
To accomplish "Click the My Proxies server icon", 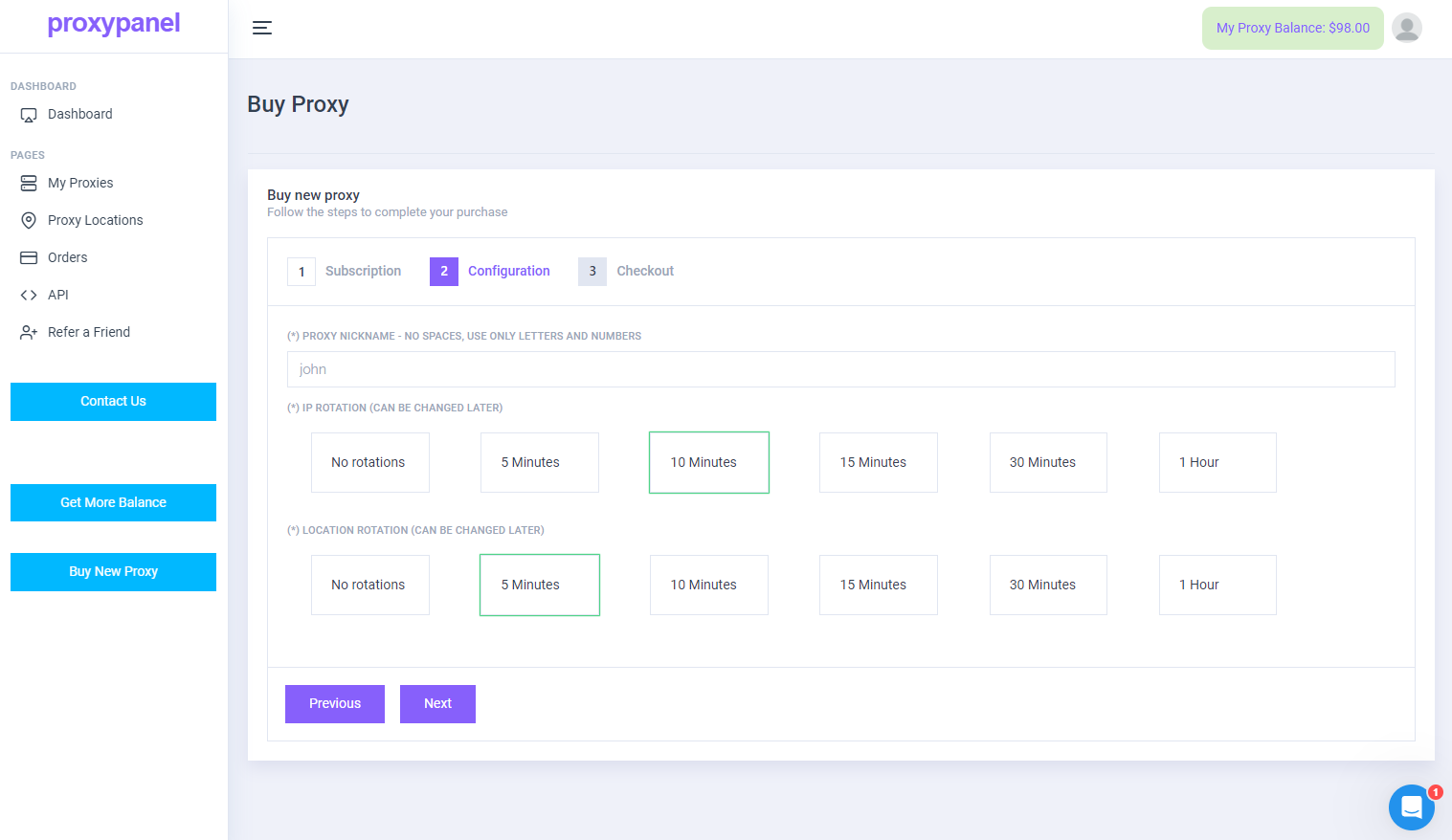I will coord(29,183).
